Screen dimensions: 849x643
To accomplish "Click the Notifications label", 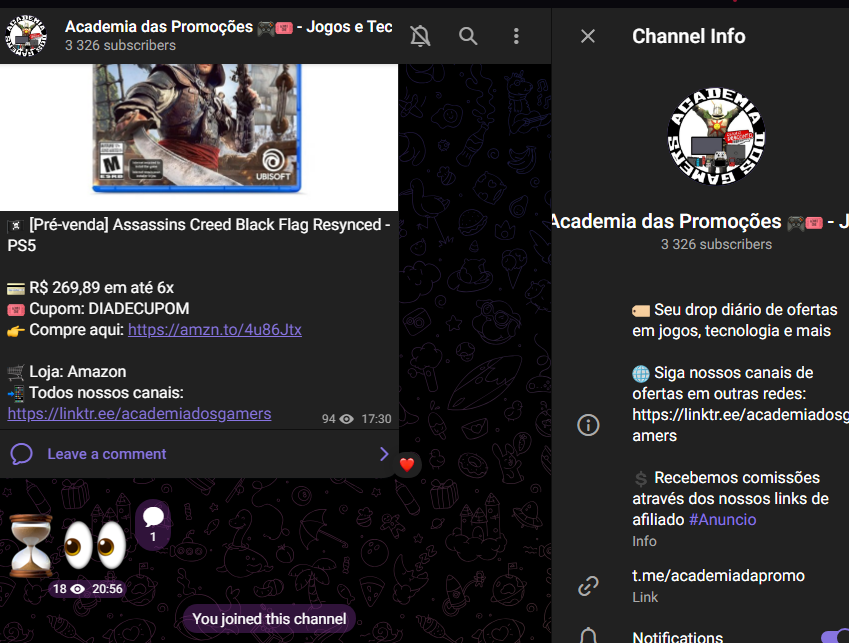I will [x=677, y=637].
